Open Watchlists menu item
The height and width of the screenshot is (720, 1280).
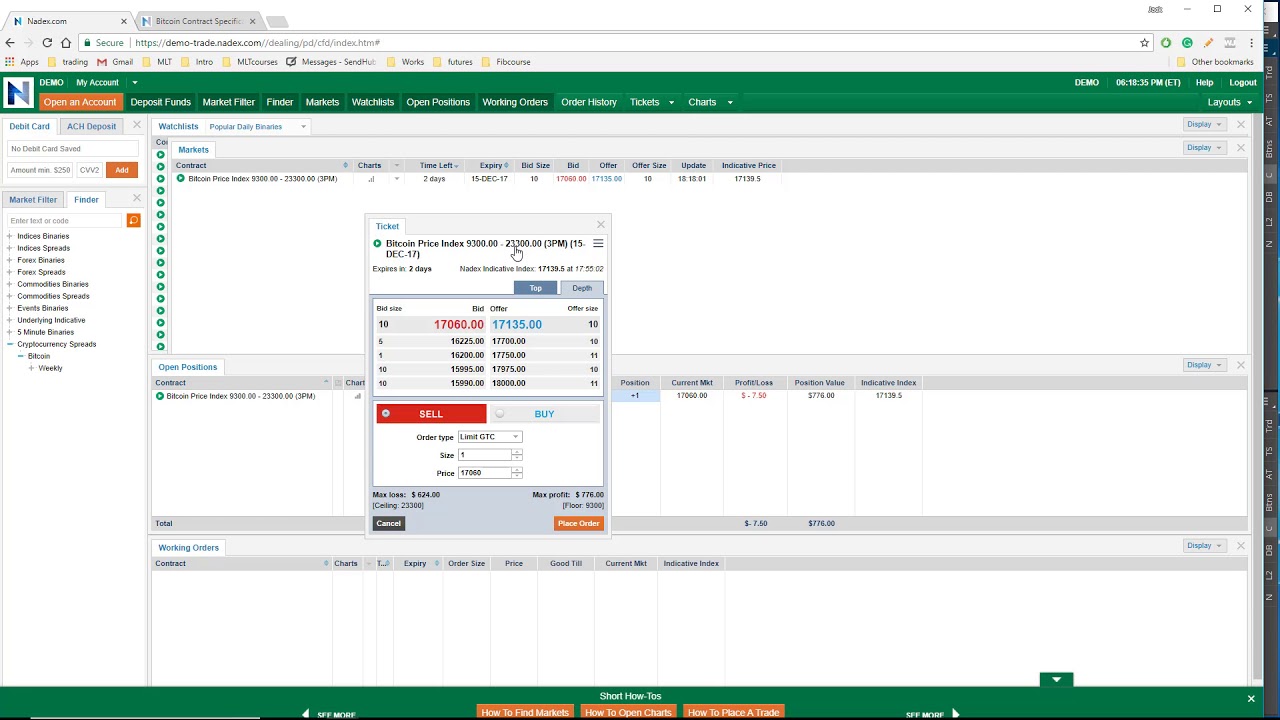tap(373, 102)
